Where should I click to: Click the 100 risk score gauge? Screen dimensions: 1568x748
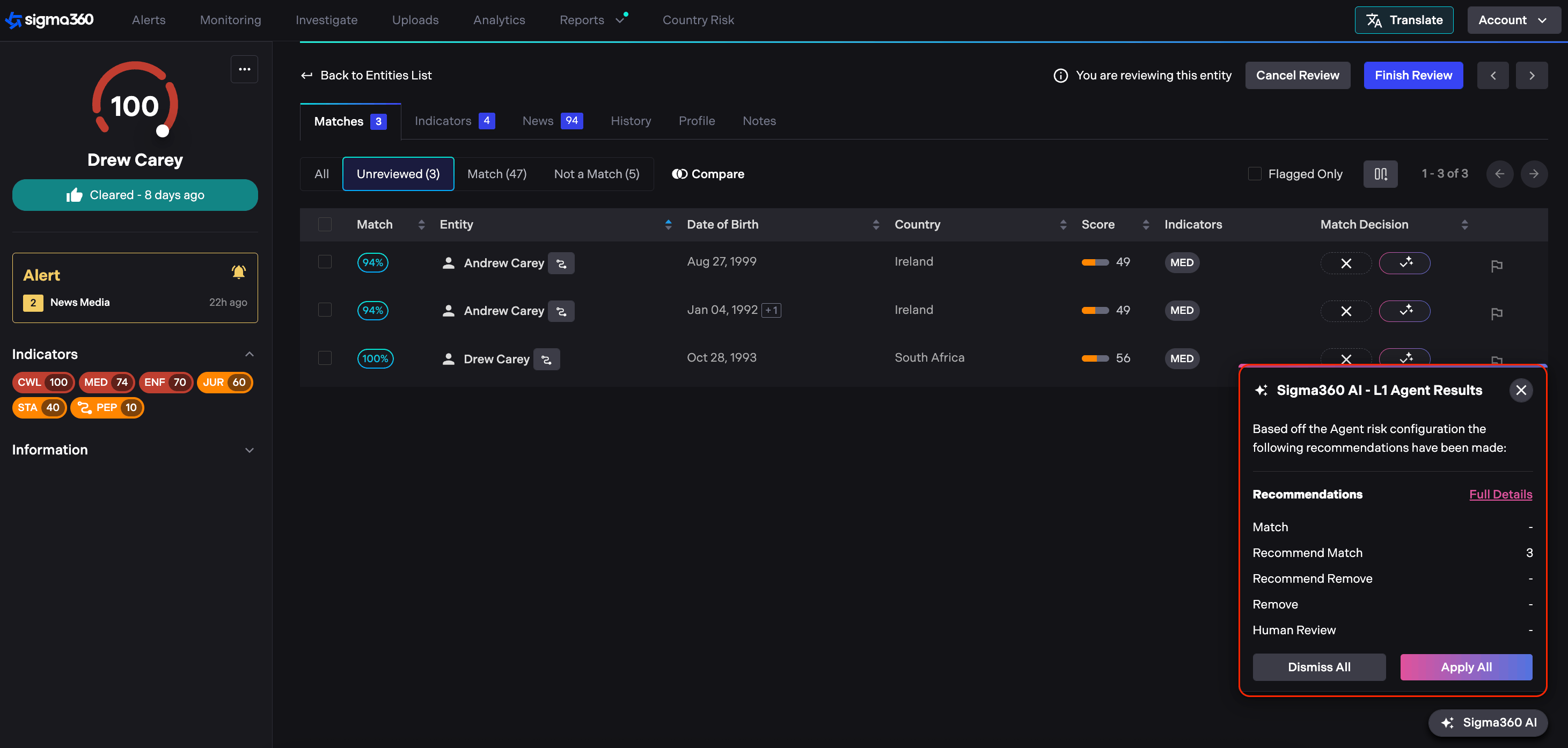tap(135, 106)
